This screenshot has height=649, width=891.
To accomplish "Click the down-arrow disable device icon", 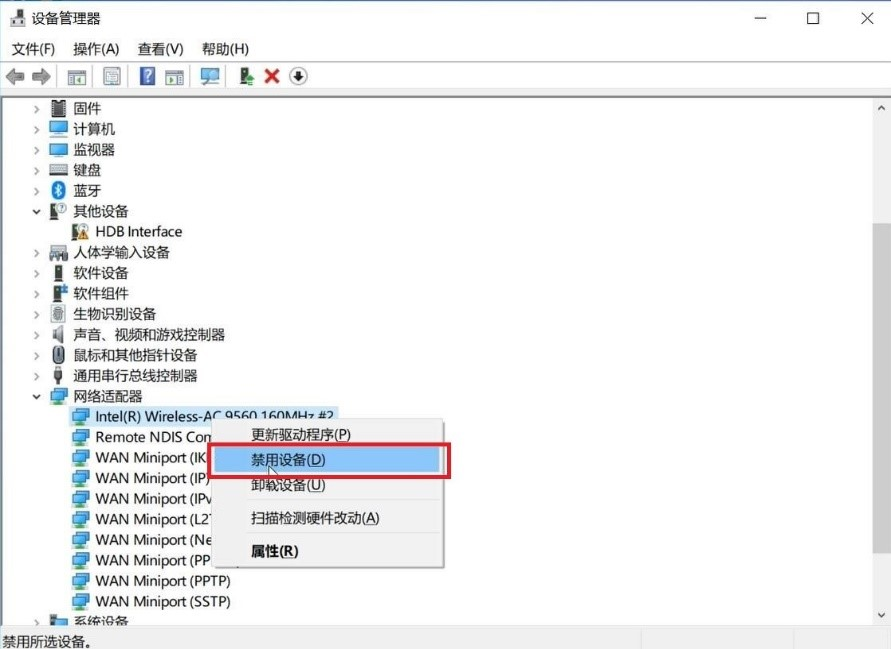I will click(298, 77).
